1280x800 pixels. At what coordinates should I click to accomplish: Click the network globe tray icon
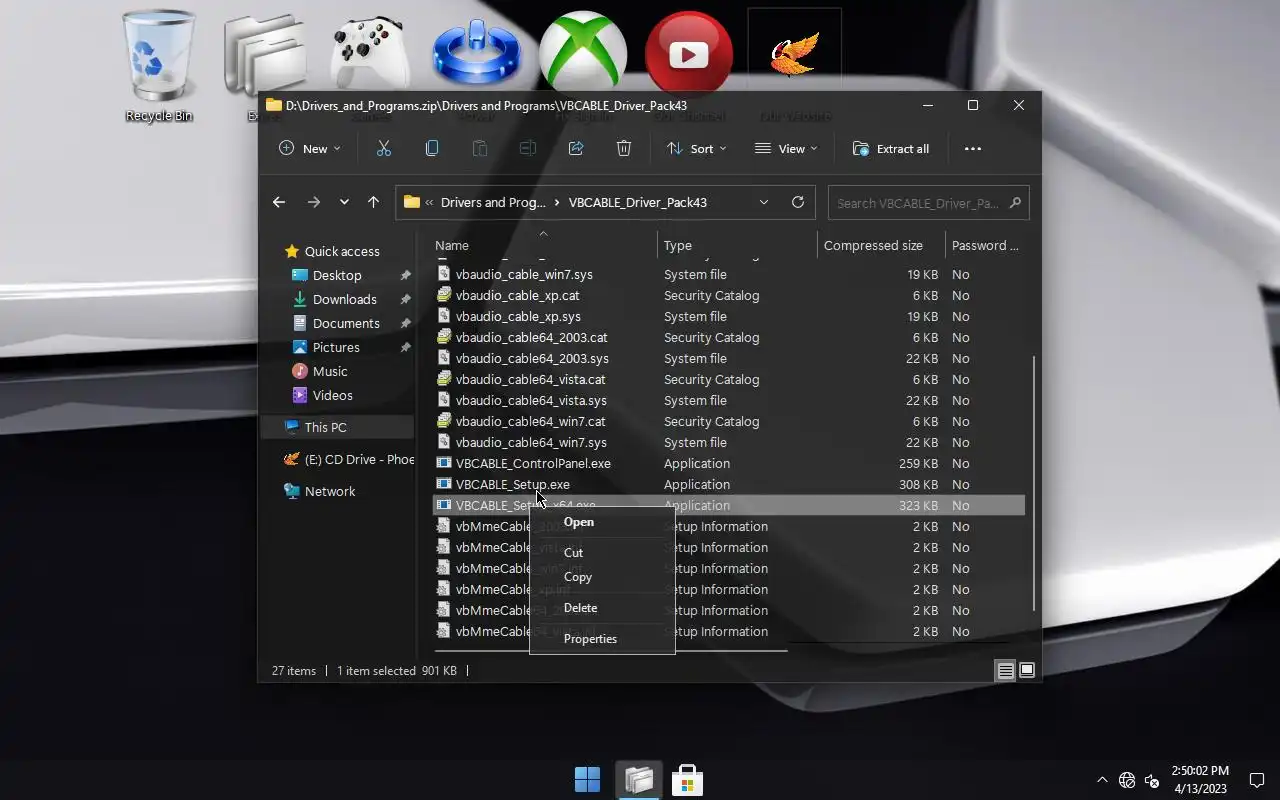pyautogui.click(x=1127, y=780)
